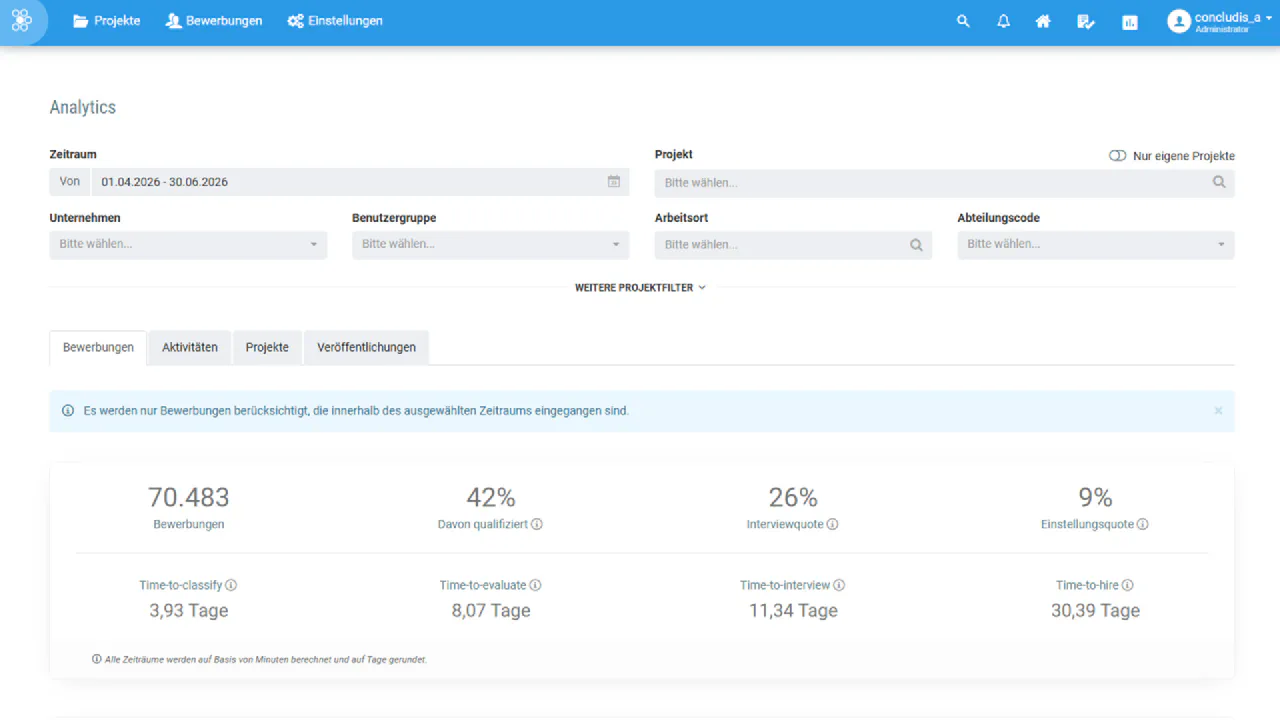Dismiss the blue info banner
Image resolution: width=1280 pixels, height=720 pixels.
tap(1218, 411)
